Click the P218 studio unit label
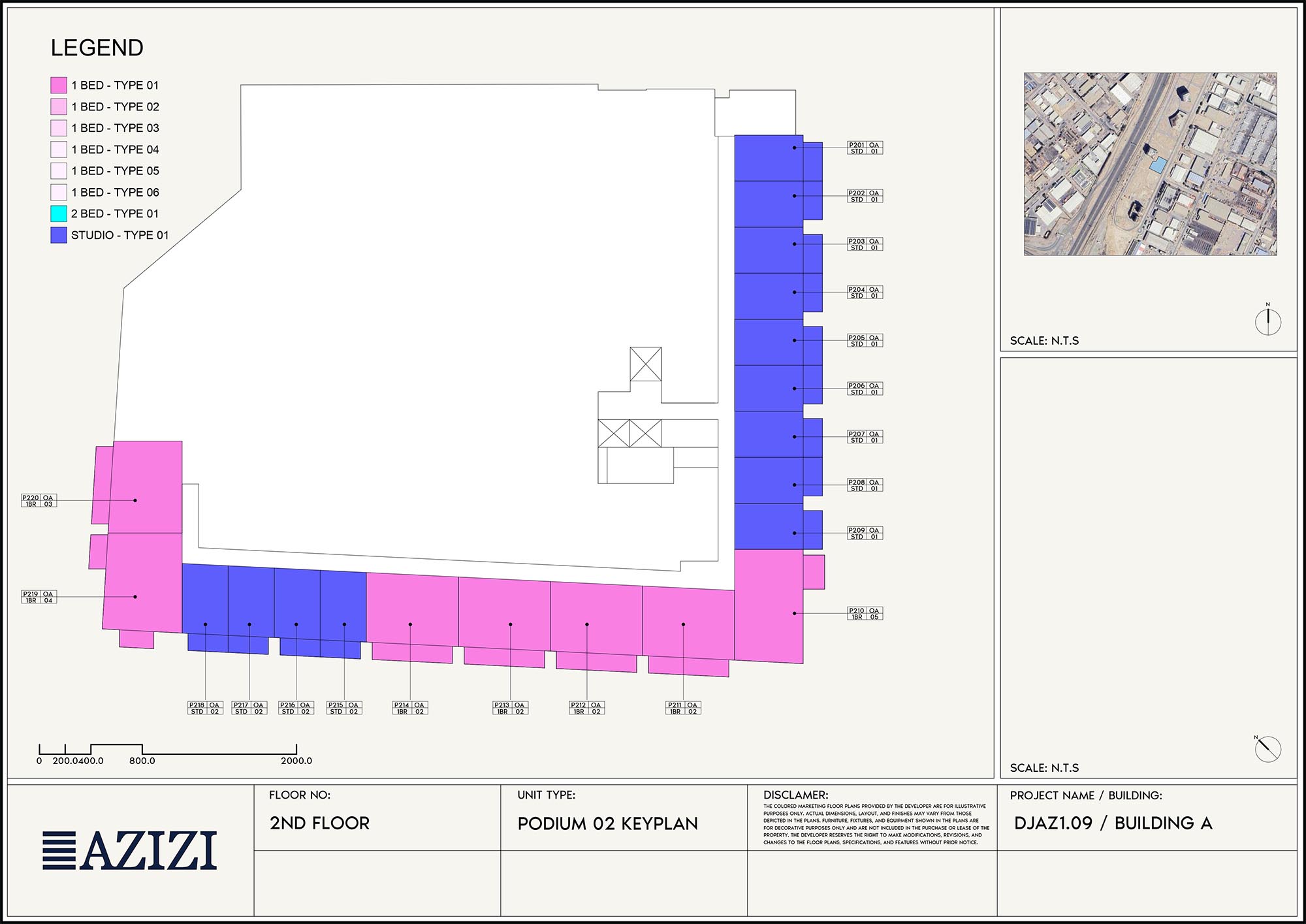 (205, 709)
